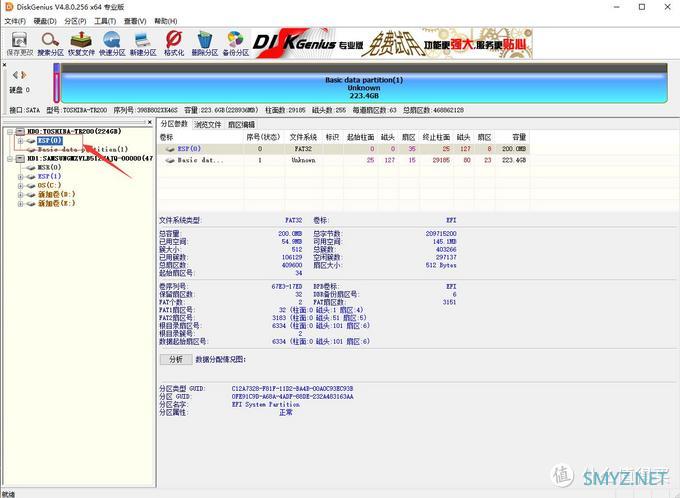Image resolution: width=680 pixels, height=498 pixels.
Task: Click the 起始柱面 column header
Action: pyautogui.click(x=360, y=138)
